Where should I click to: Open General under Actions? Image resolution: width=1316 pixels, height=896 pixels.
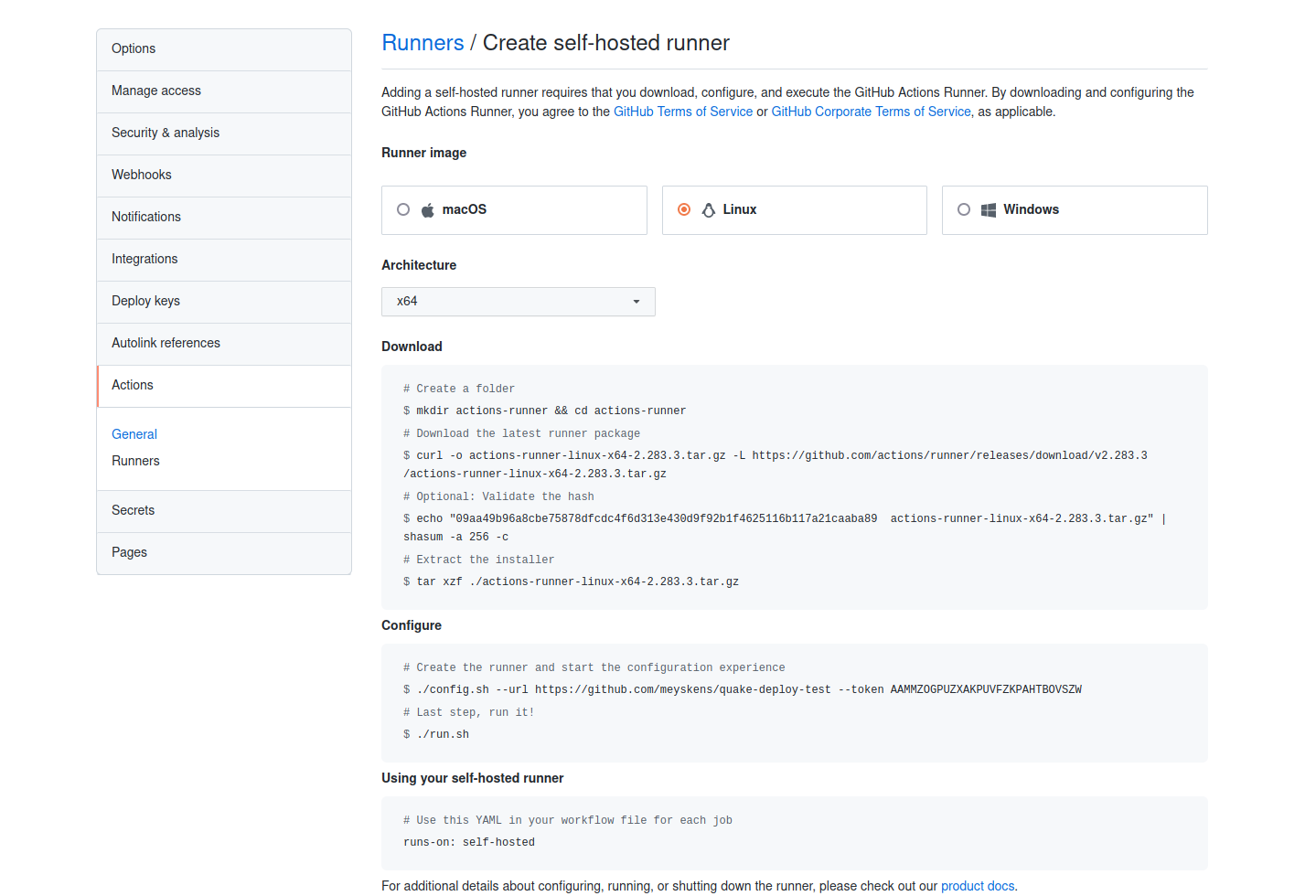pyautogui.click(x=134, y=434)
